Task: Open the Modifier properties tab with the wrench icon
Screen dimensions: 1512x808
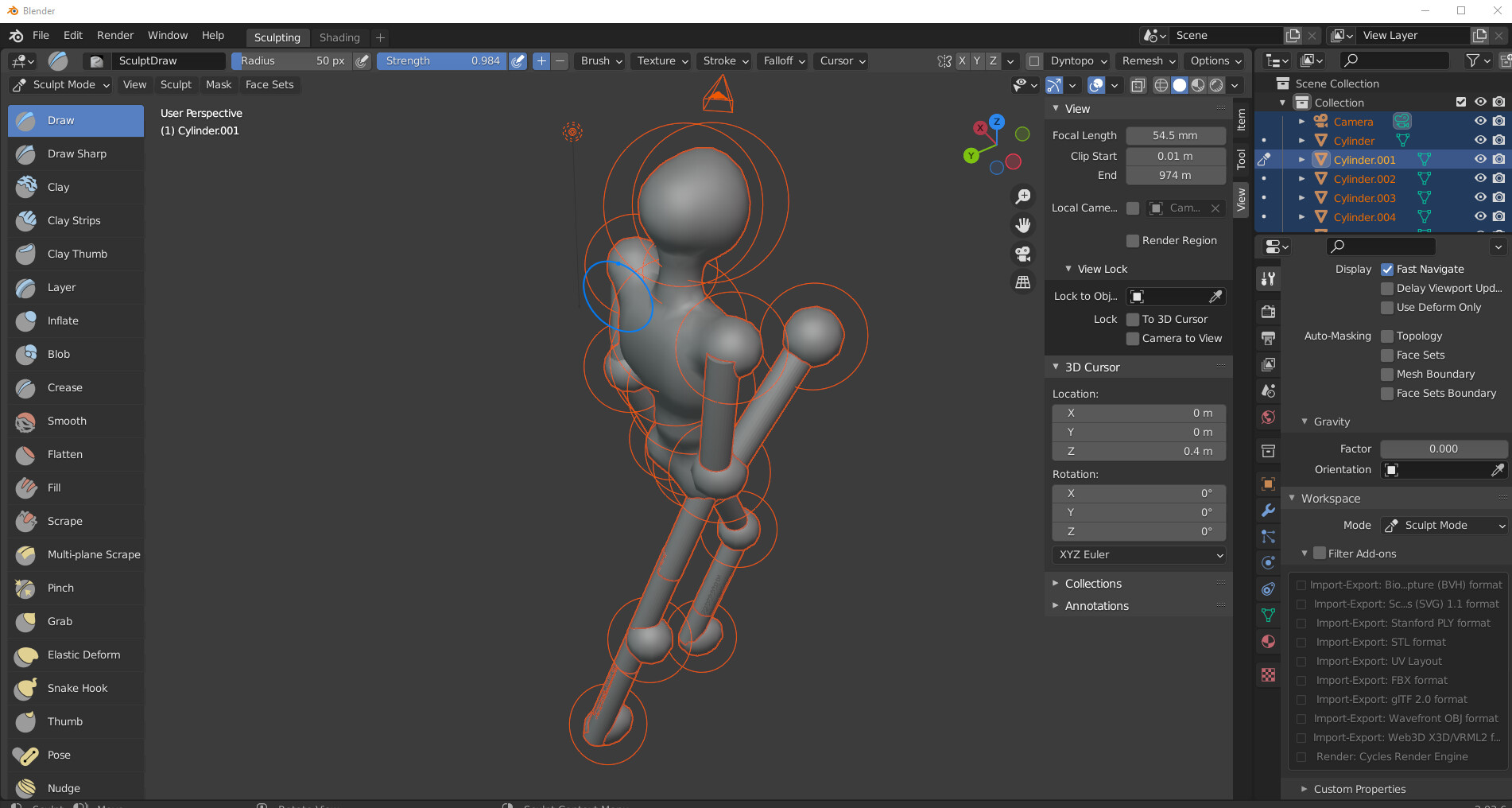Action: tap(1268, 510)
